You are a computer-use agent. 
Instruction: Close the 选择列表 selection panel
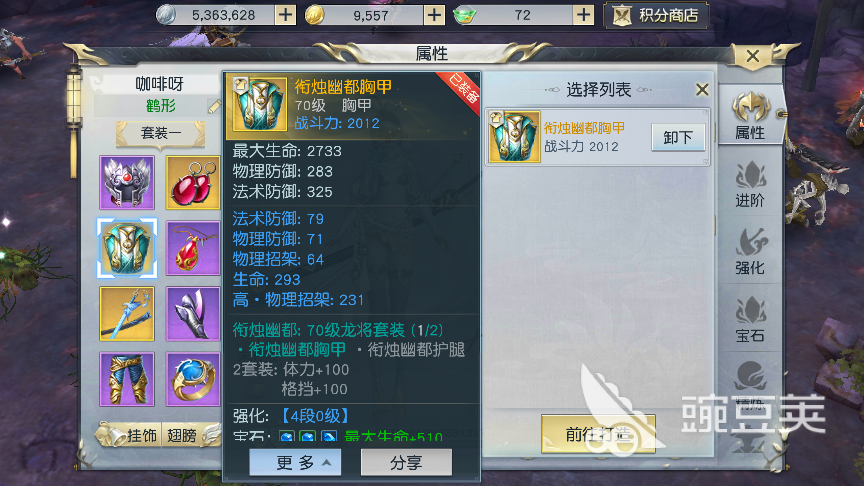(702, 89)
